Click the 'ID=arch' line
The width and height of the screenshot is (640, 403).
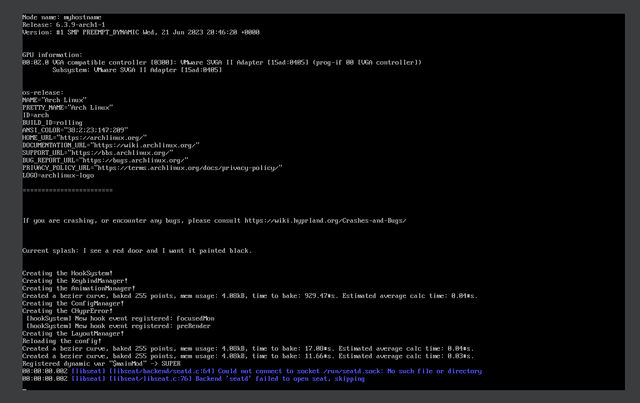point(36,115)
